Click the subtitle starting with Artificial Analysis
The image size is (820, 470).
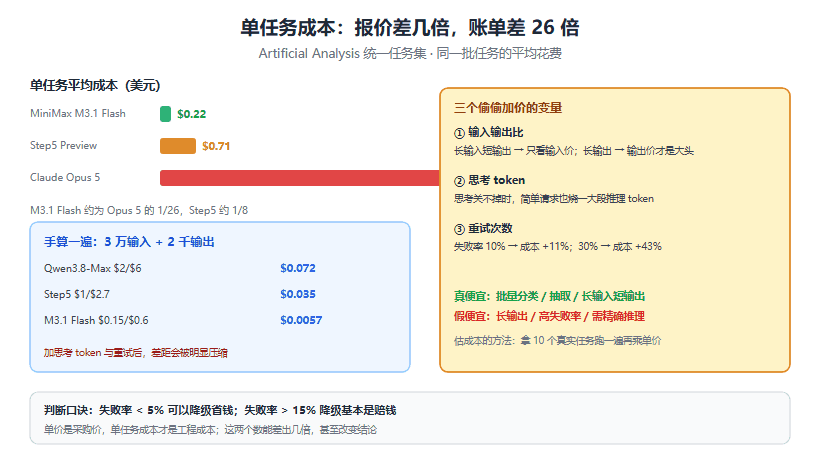point(409,53)
